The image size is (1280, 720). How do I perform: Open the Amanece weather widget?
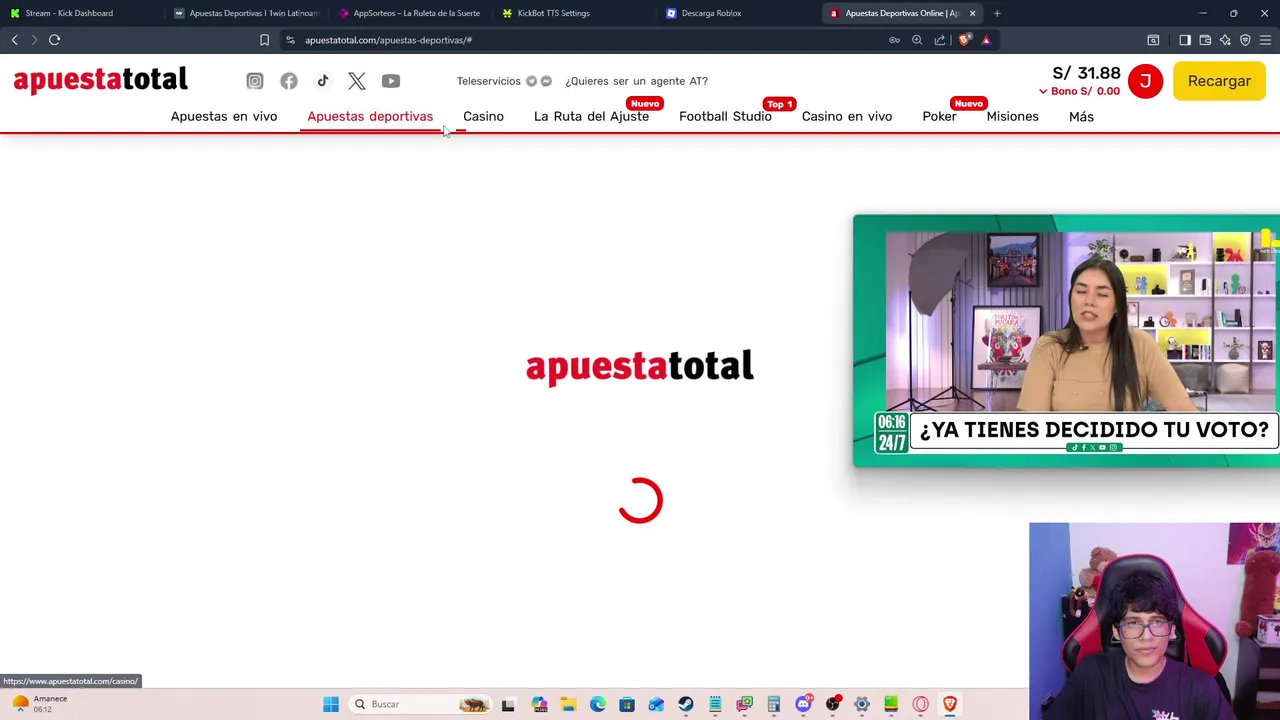tap(40, 704)
